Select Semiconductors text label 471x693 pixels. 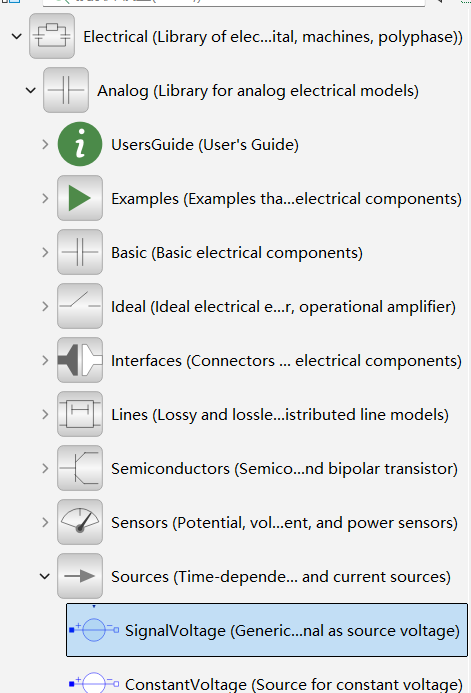tap(171, 468)
